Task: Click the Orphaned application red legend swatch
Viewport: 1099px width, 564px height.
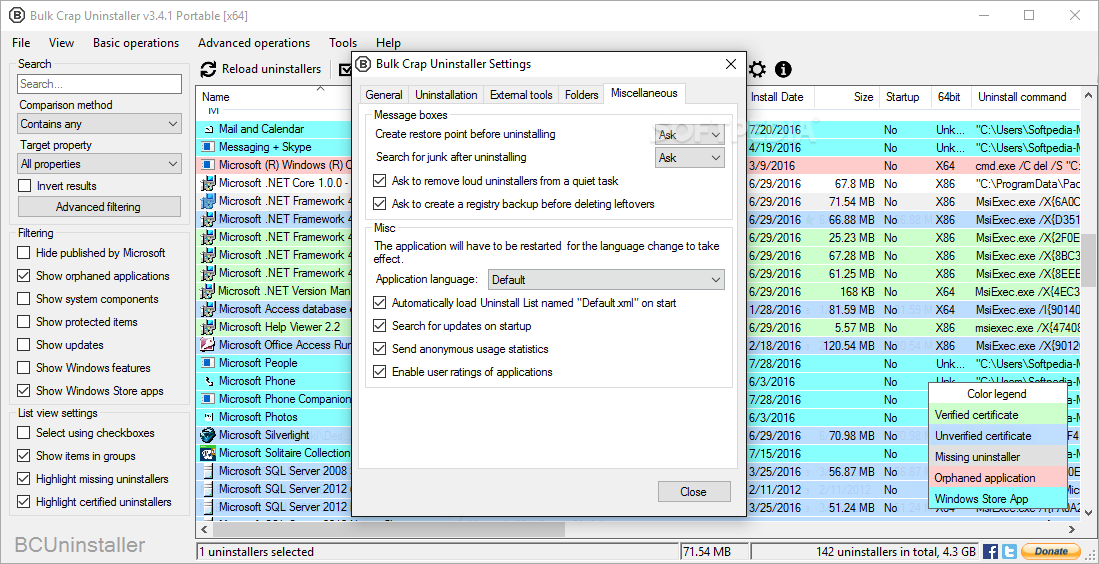Action: click(997, 479)
